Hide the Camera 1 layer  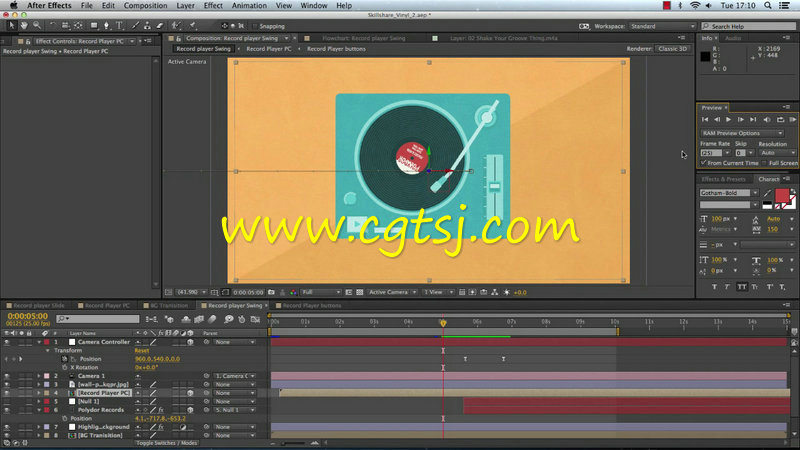tap(7, 376)
